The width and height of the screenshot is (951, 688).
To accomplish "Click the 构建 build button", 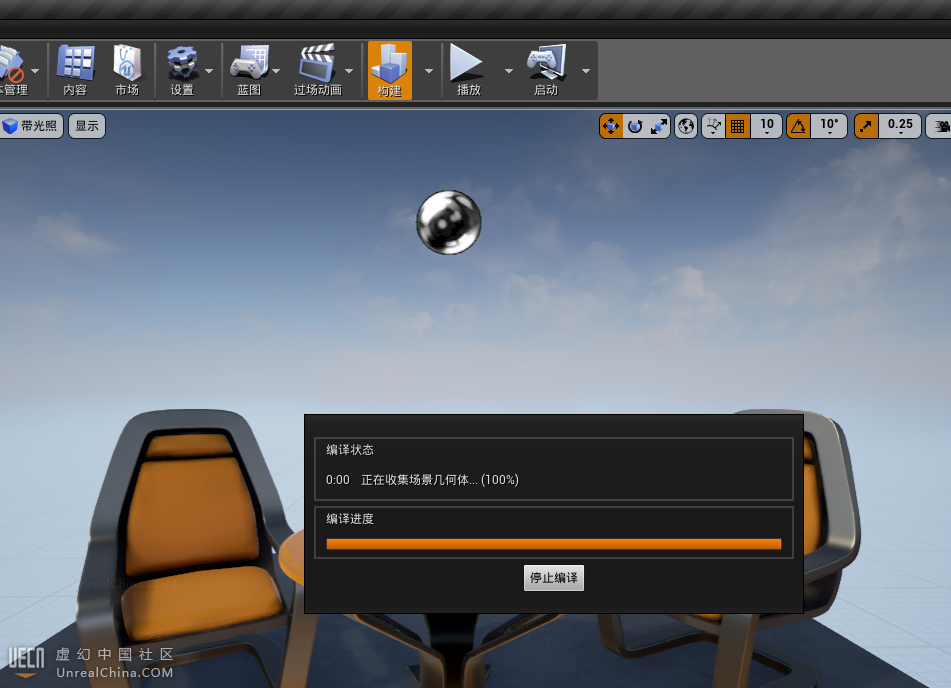I will point(389,70).
